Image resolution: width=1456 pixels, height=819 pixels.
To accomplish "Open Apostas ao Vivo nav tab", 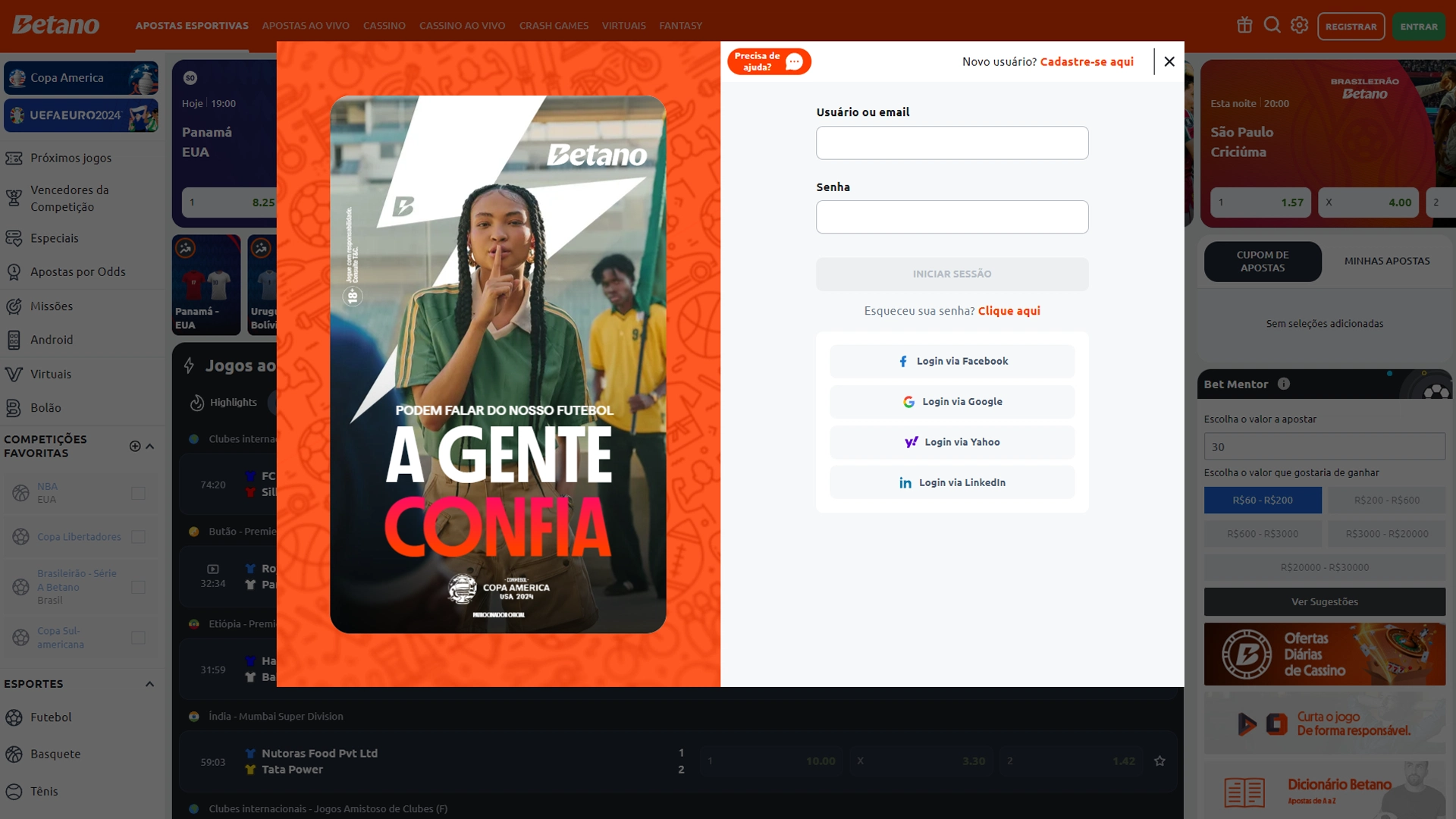I will click(x=306, y=26).
